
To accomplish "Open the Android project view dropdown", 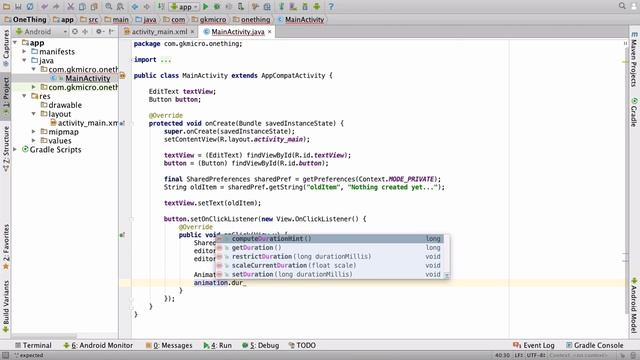I will click(x=41, y=31).
